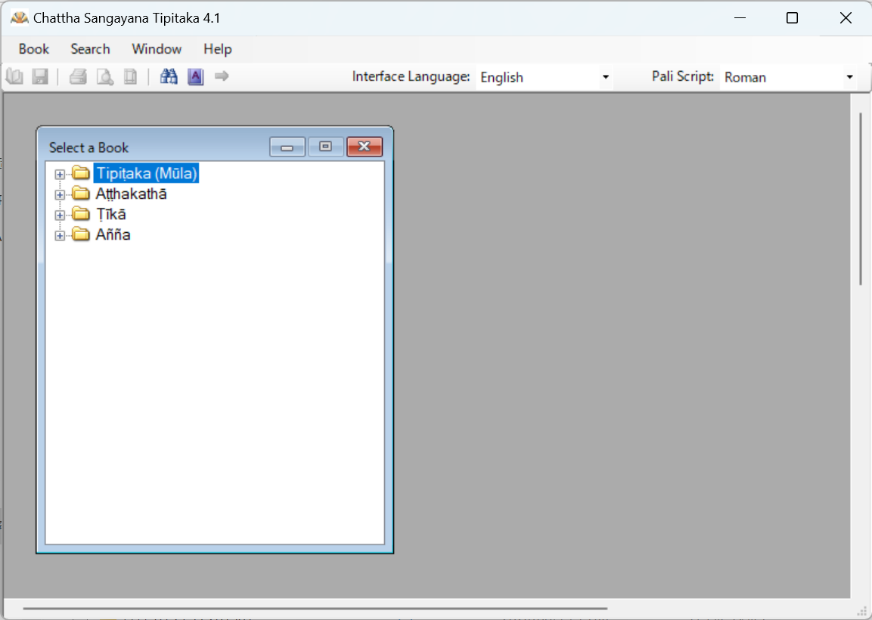The width and height of the screenshot is (872, 620).
Task: Minimize the Chattha Sangayana Tipitaka window
Action: [x=740, y=18]
